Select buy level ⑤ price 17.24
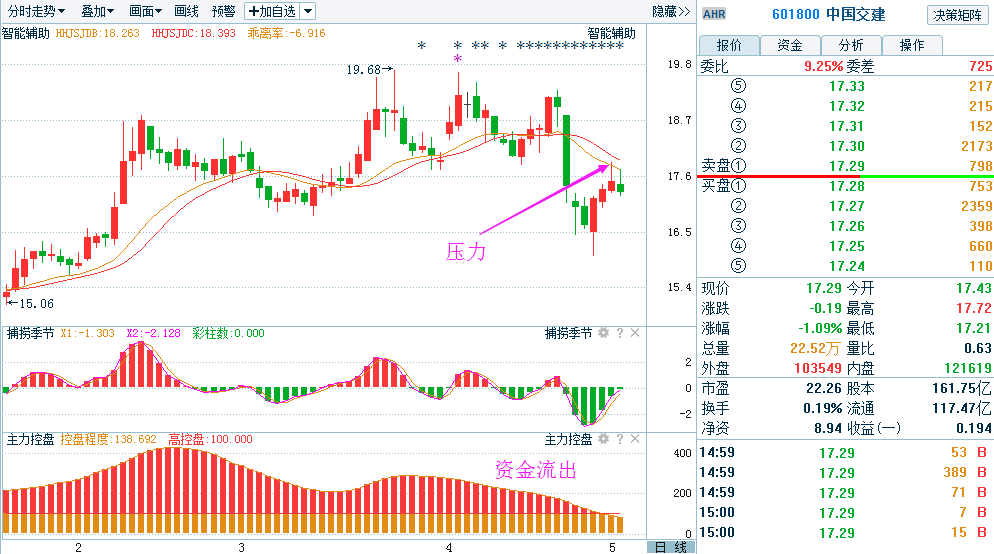 847,266
